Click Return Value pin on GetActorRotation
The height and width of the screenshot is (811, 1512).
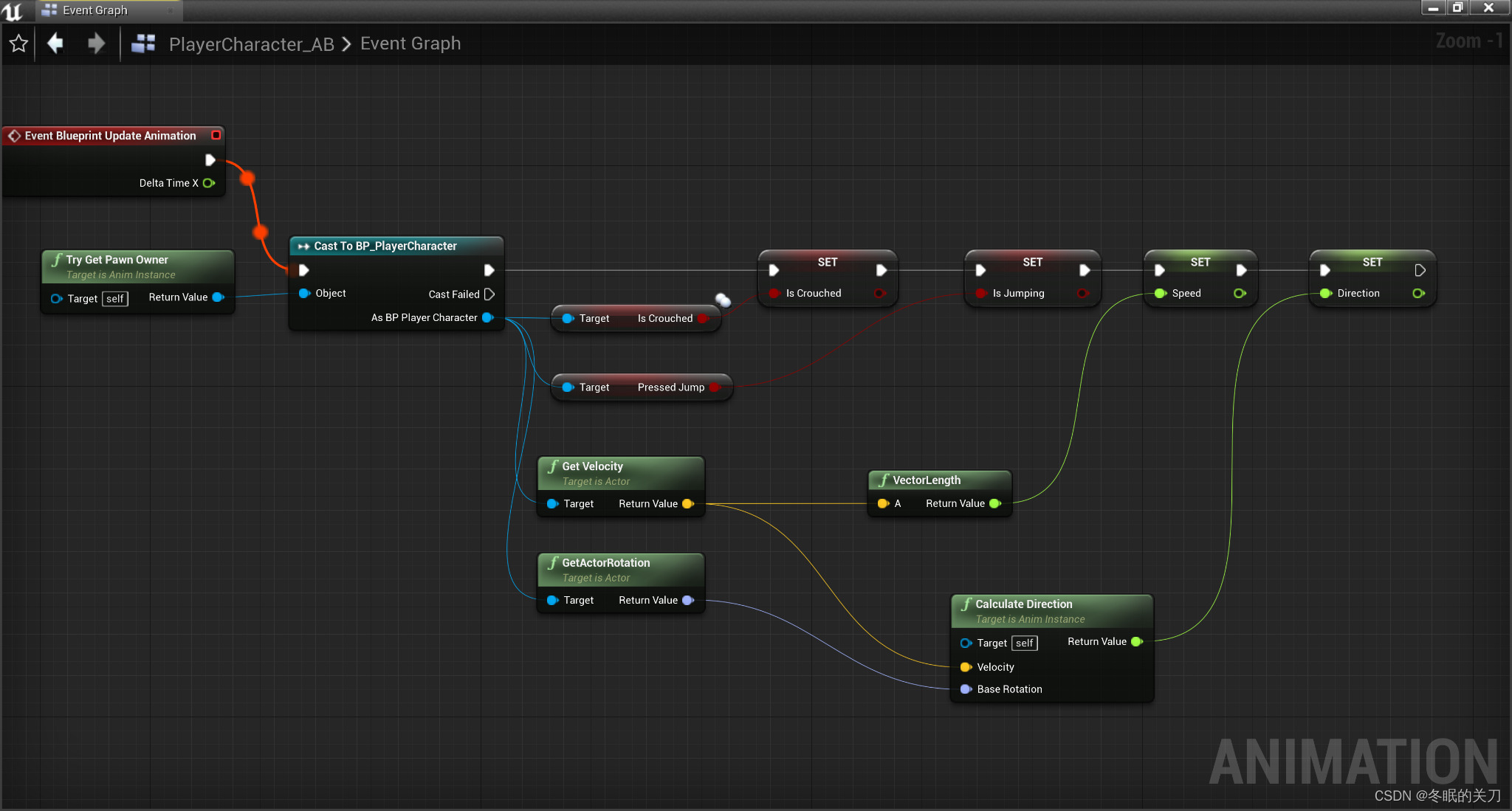(x=688, y=601)
